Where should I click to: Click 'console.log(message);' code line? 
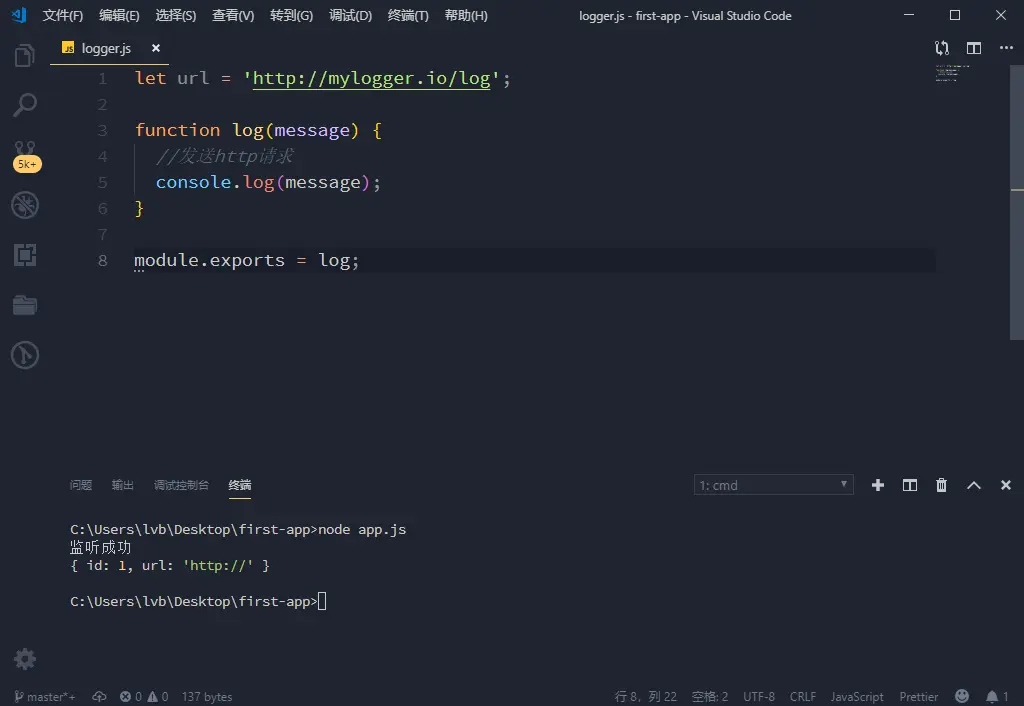pyautogui.click(x=268, y=182)
